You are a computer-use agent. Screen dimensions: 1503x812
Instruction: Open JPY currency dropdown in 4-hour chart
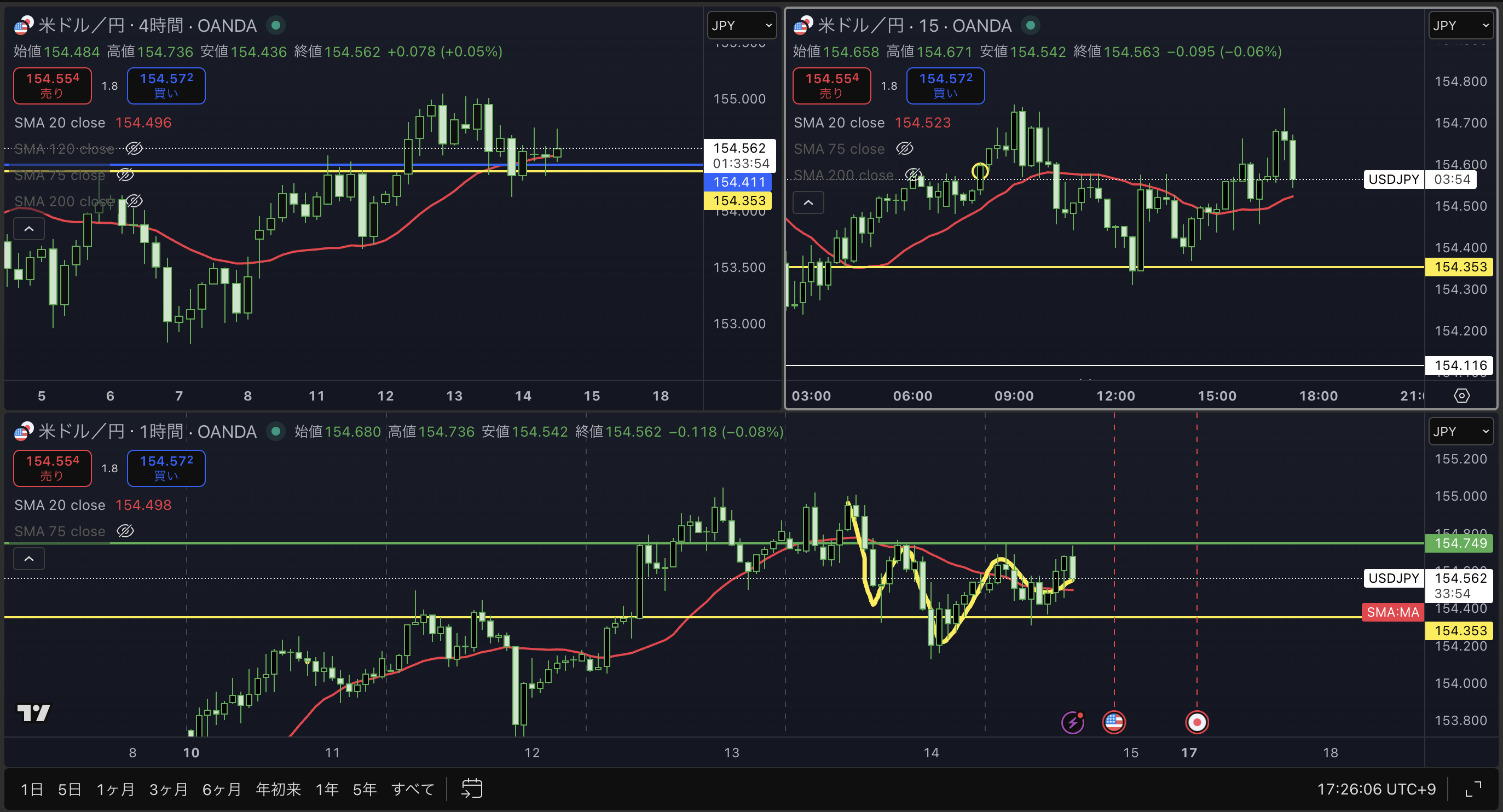(741, 25)
